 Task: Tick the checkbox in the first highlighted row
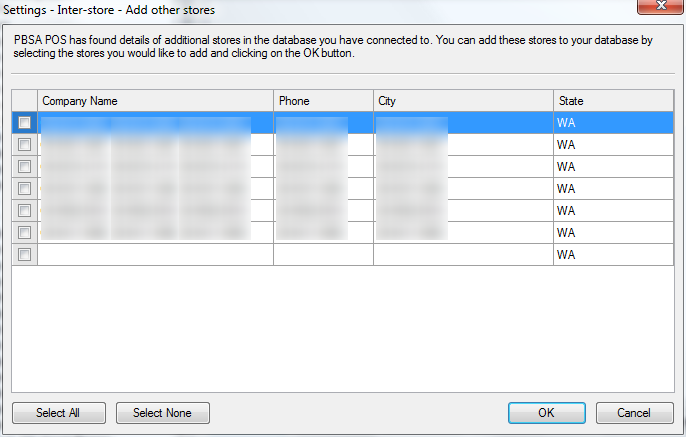pyautogui.click(x=24, y=122)
